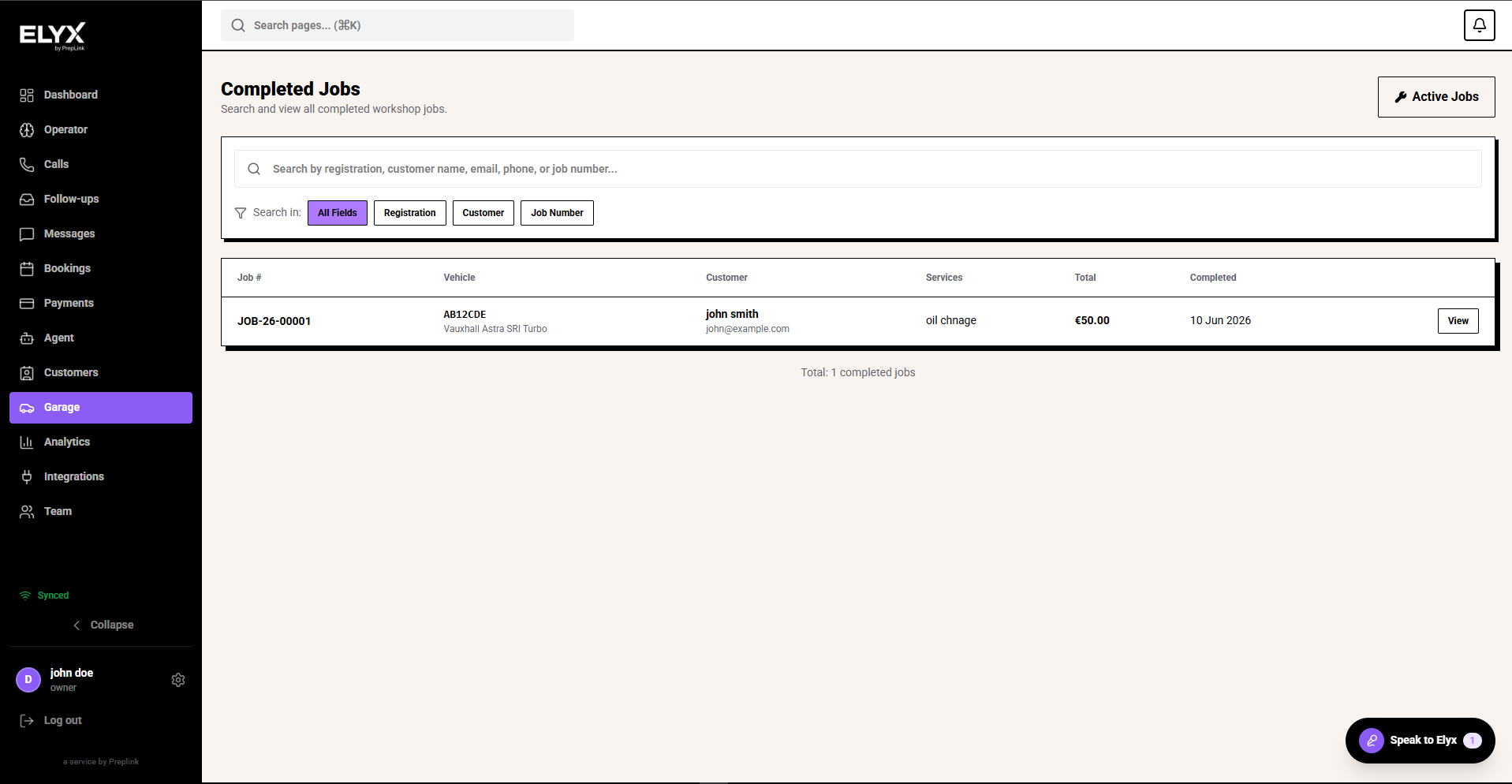Screen dimensions: 1512x784
Task: Focus the Search pages field
Action: (398, 25)
